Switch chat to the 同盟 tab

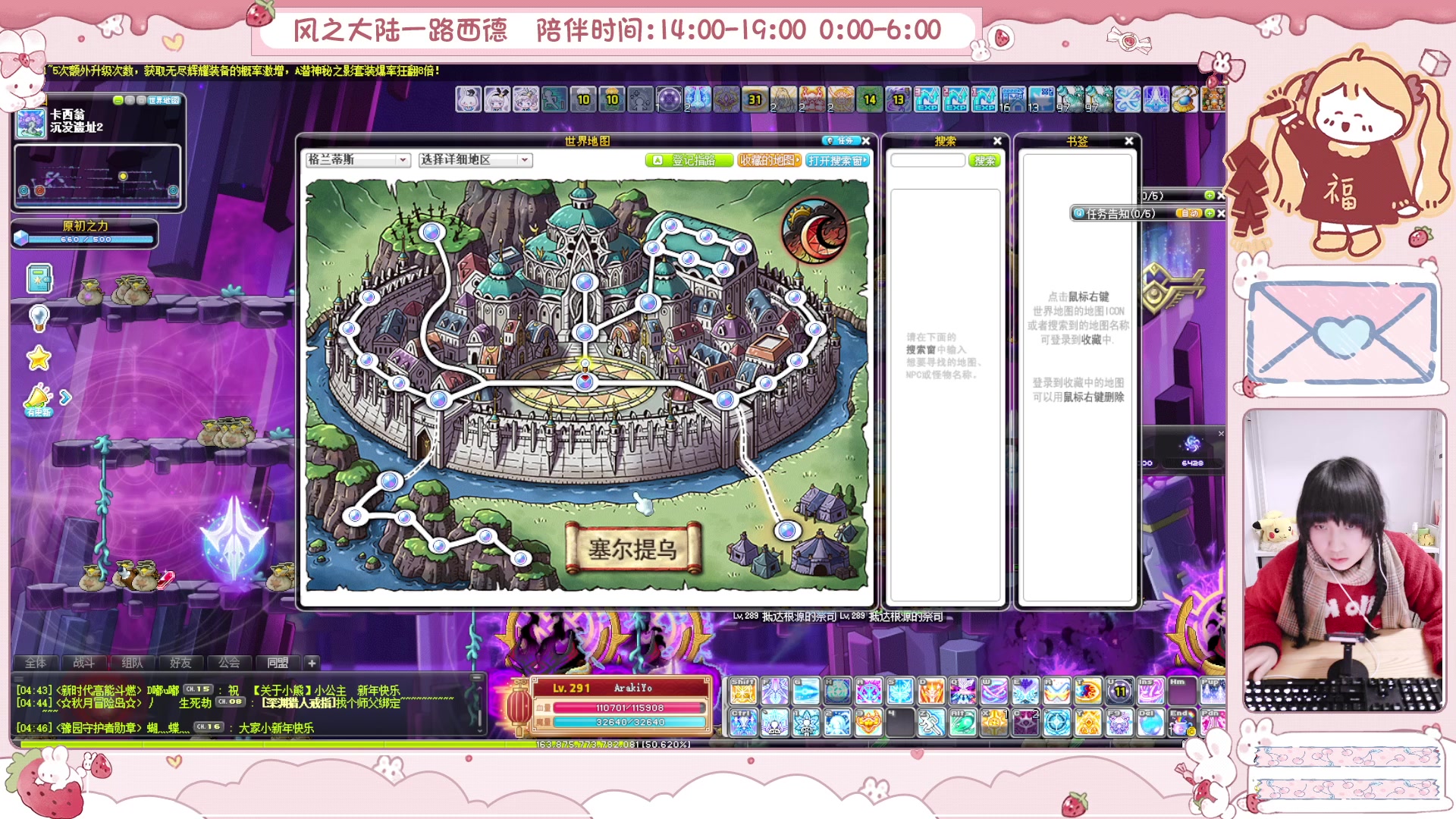[278, 663]
